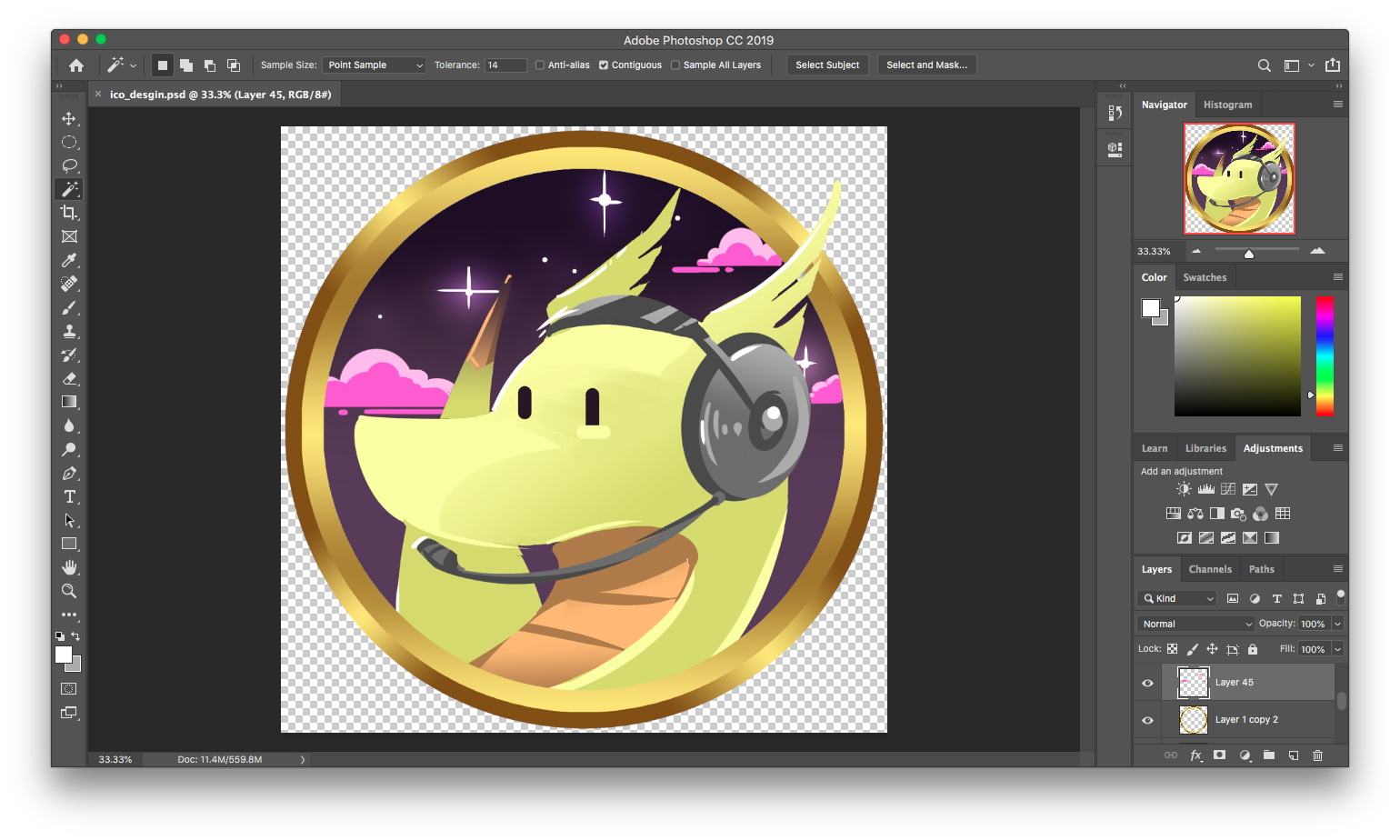Select the Move tool
The image size is (1400, 840).
(69, 118)
